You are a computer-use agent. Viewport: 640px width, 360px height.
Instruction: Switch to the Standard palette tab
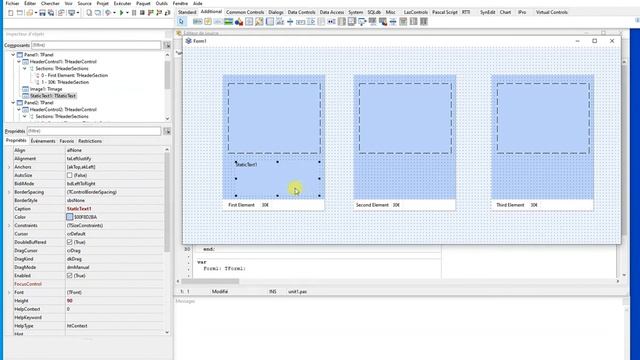(x=187, y=12)
